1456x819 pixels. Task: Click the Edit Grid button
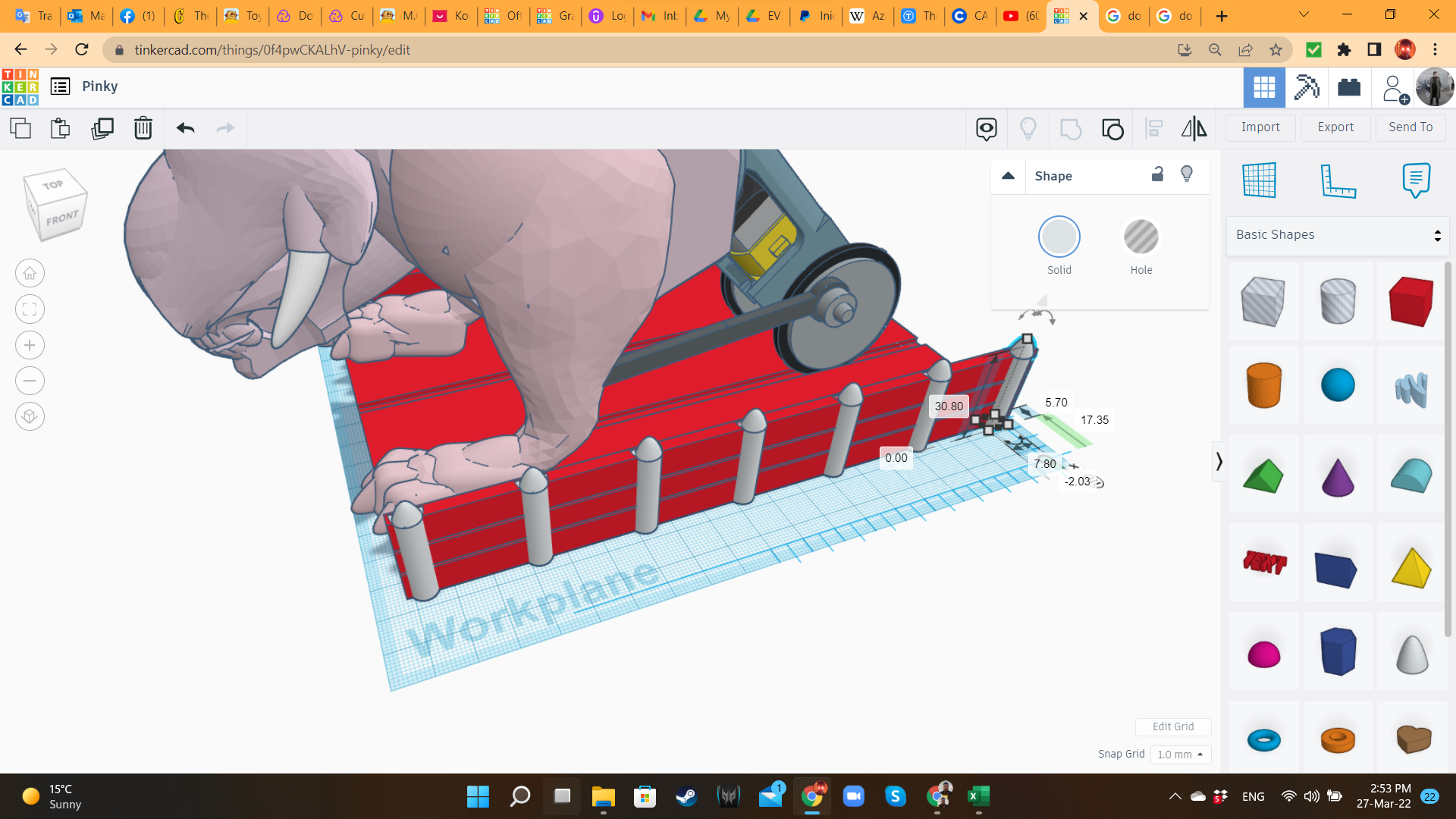click(1172, 726)
